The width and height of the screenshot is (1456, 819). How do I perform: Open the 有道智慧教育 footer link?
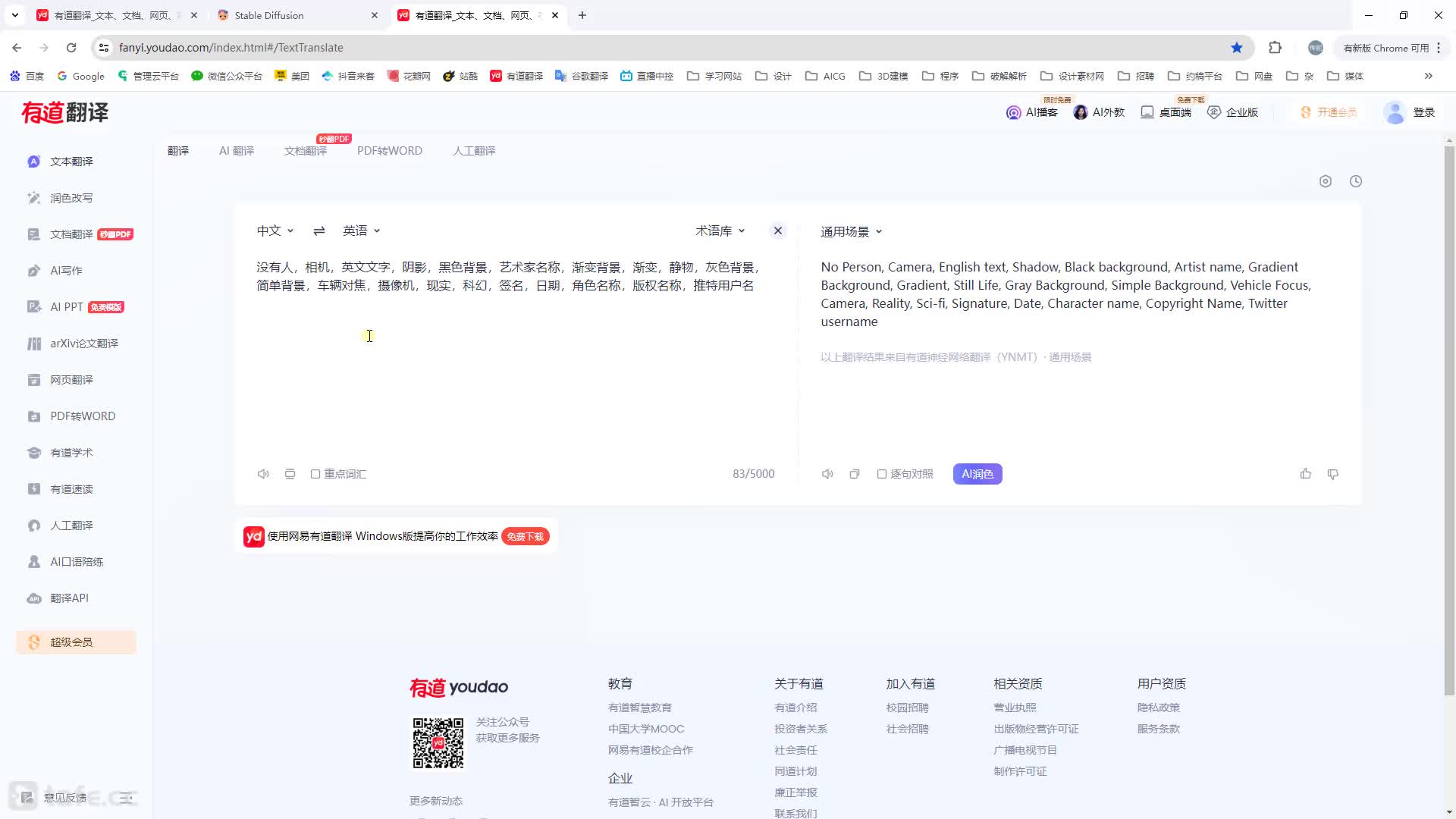coord(640,708)
